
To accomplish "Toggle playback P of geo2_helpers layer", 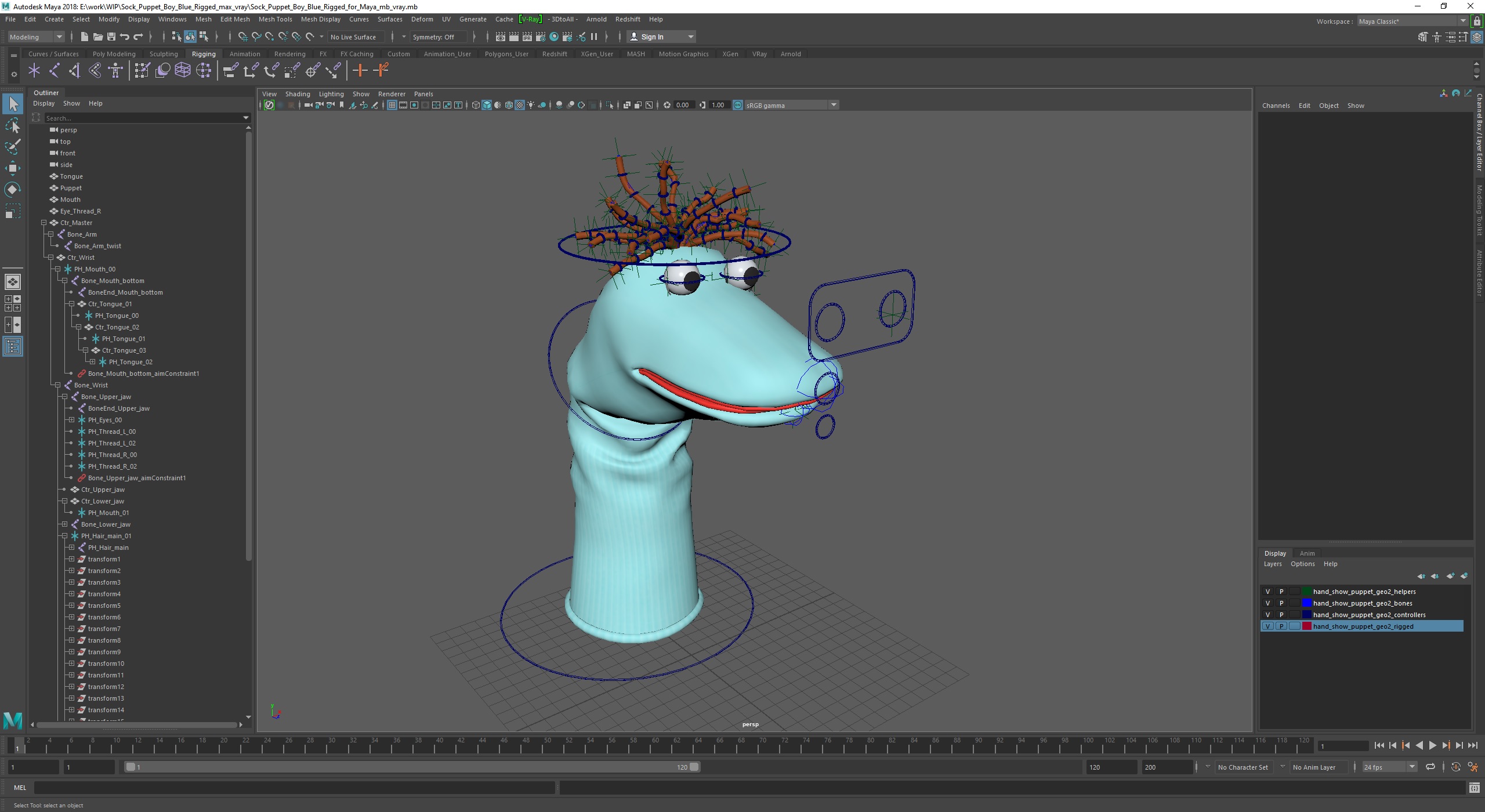I will [1281, 592].
